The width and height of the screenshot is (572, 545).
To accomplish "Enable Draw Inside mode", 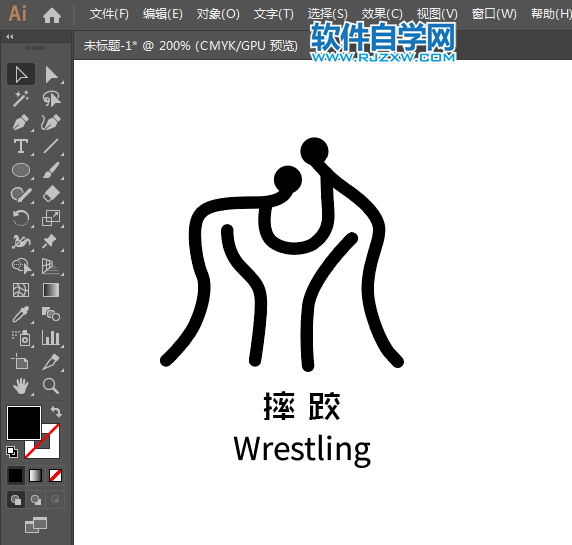I will point(55,499).
